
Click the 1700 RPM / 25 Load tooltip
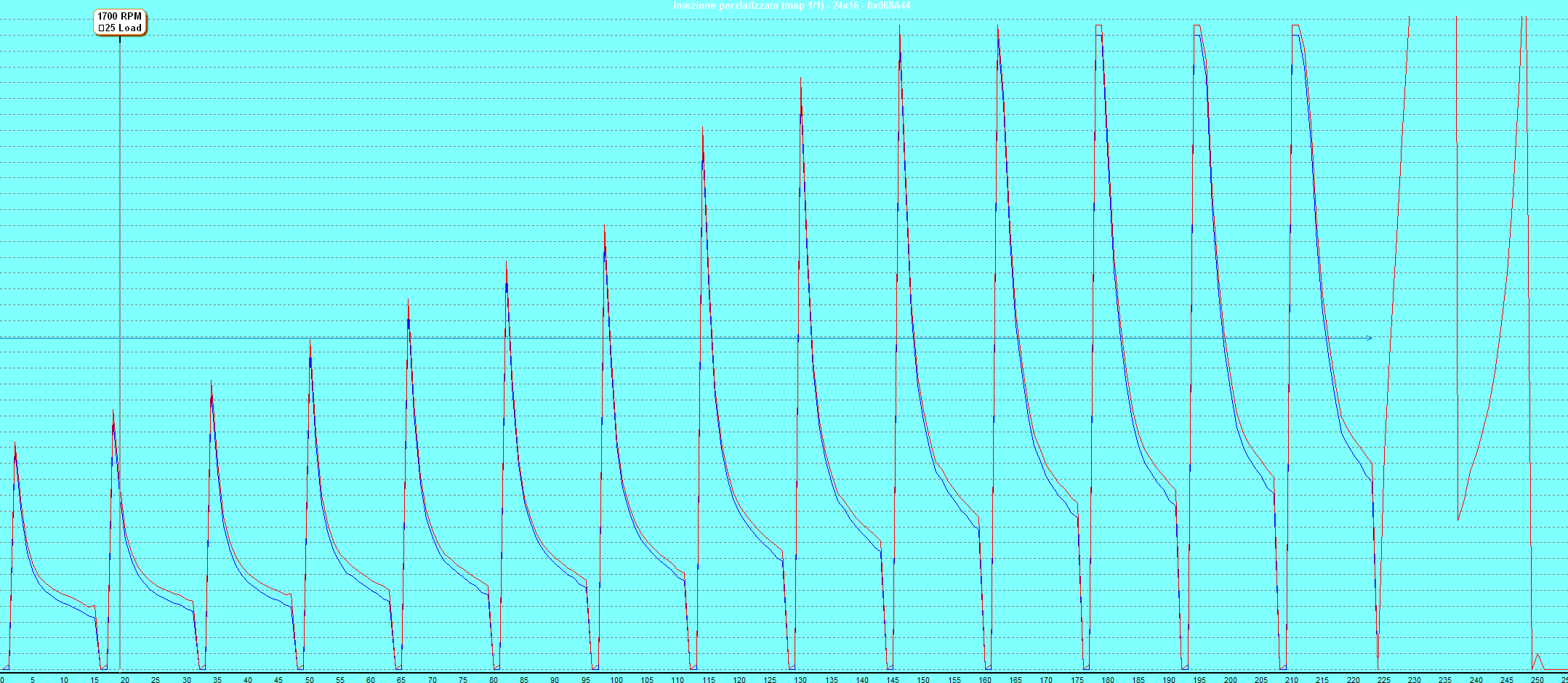(x=120, y=22)
